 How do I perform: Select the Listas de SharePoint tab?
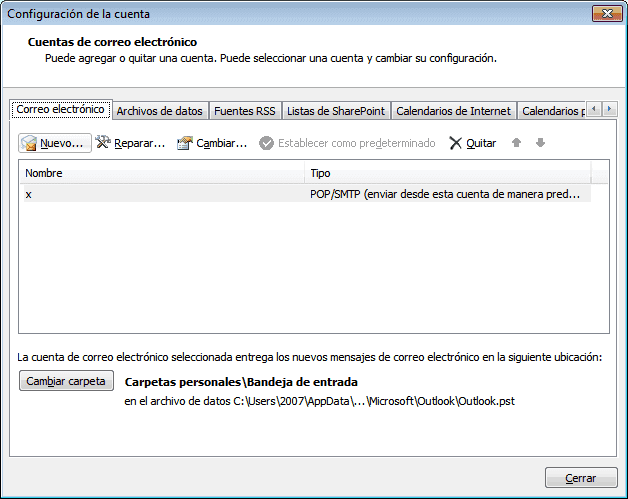point(336,111)
